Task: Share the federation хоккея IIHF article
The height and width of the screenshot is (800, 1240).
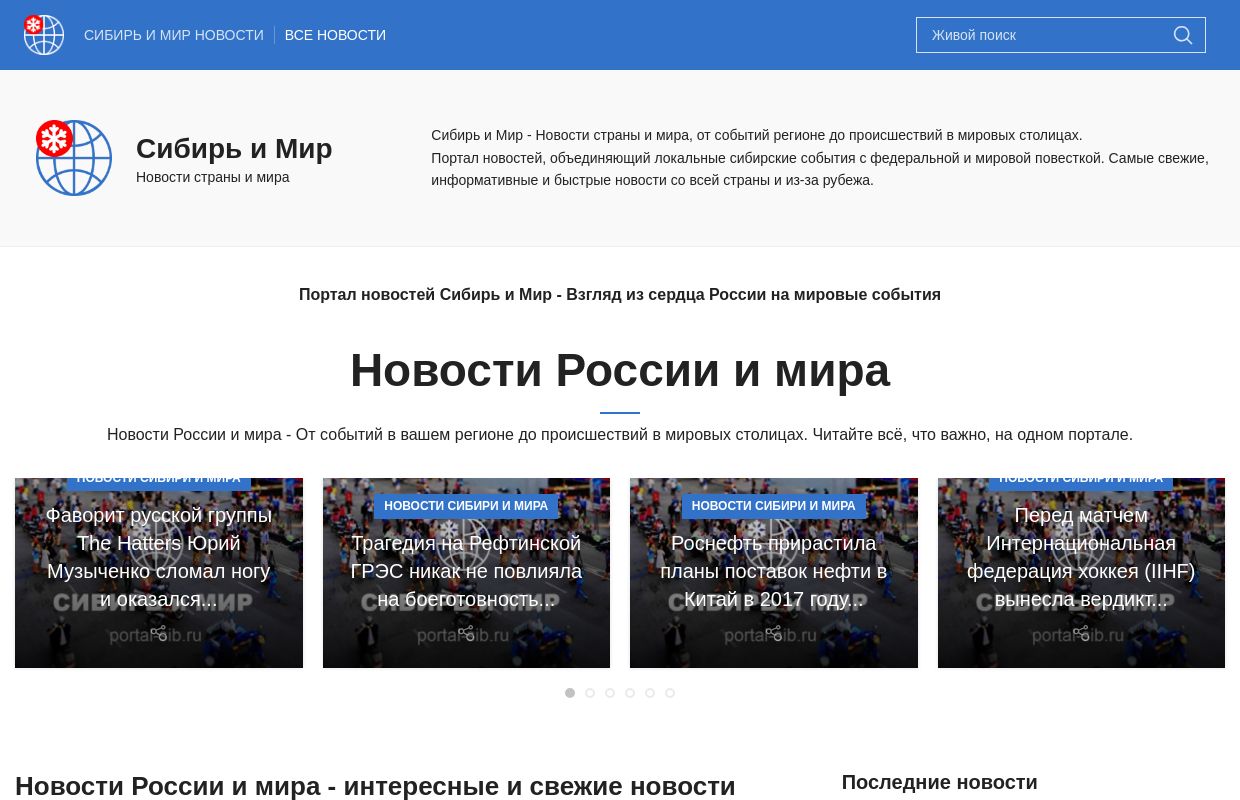Action: click(1081, 633)
